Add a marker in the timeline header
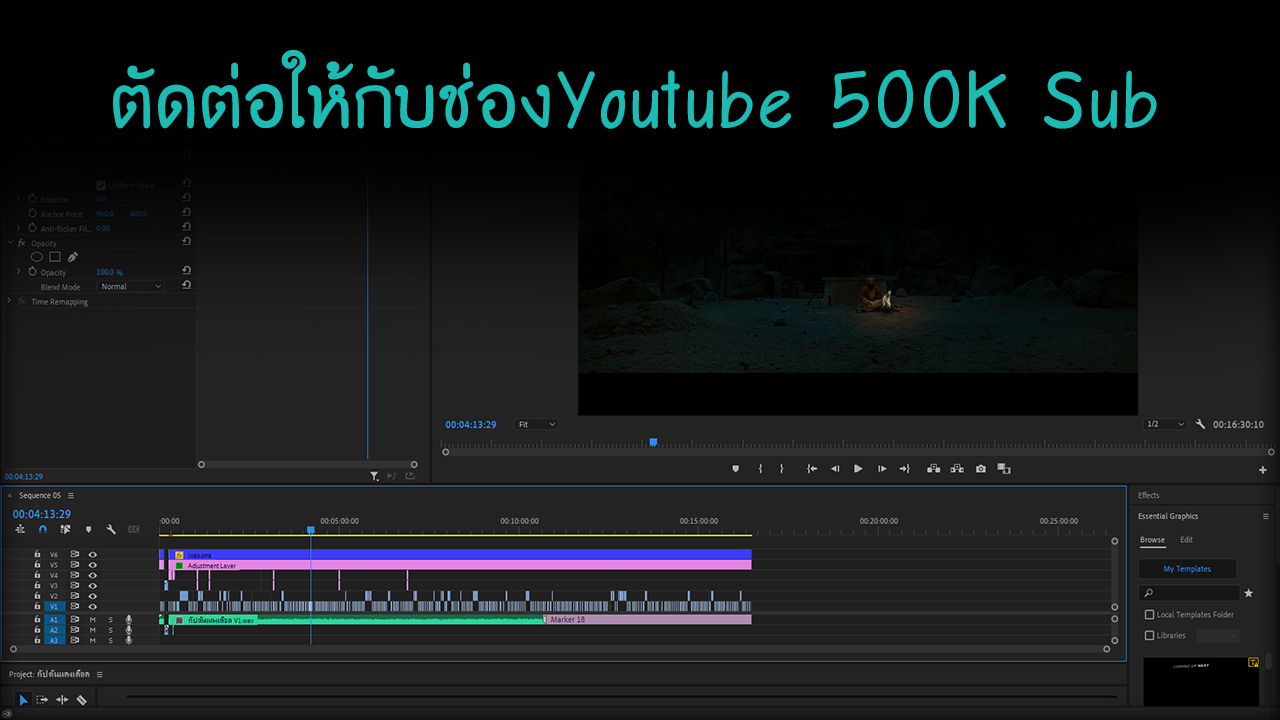 click(88, 530)
